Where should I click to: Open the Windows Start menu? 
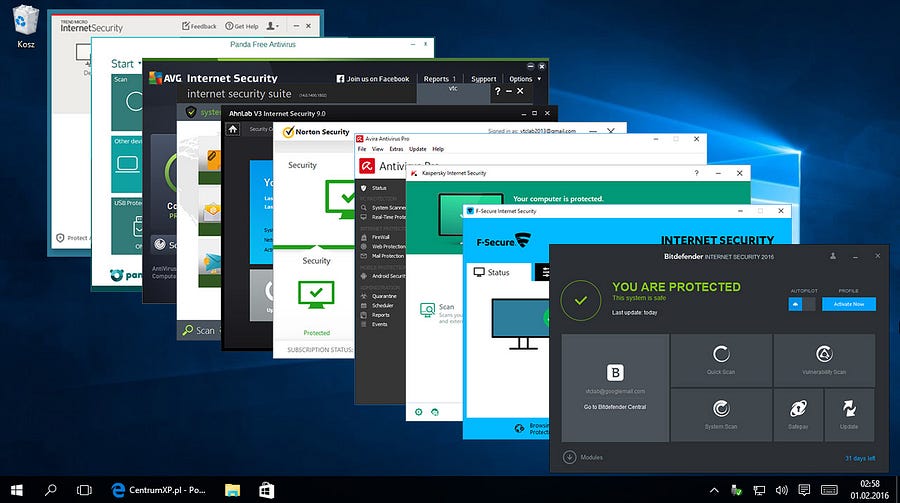coord(17,490)
